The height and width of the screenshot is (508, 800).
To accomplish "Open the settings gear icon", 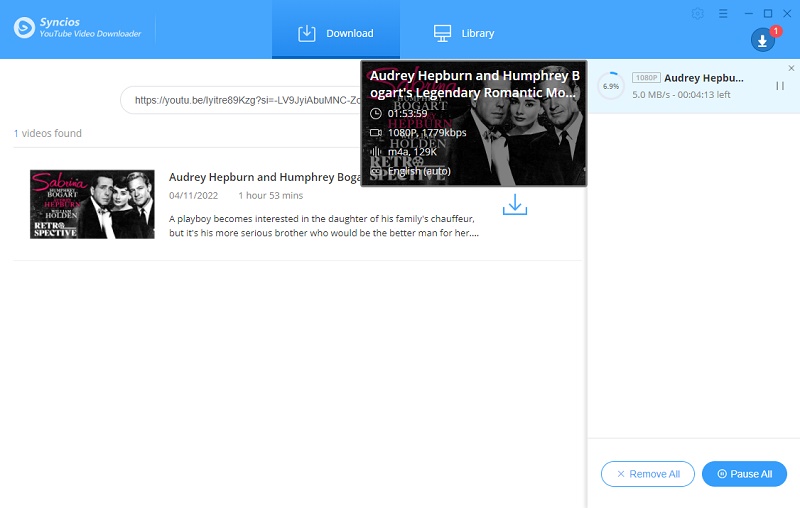I will coord(697,13).
